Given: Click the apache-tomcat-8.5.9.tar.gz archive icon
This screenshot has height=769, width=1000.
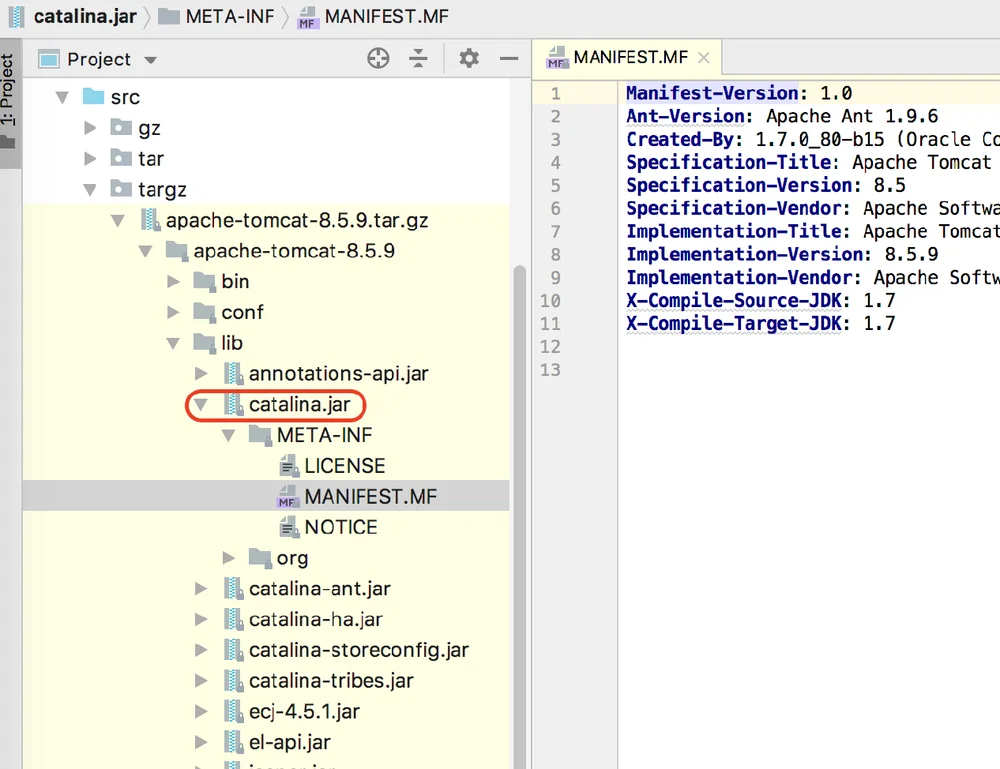Looking at the screenshot, I should tap(150, 220).
